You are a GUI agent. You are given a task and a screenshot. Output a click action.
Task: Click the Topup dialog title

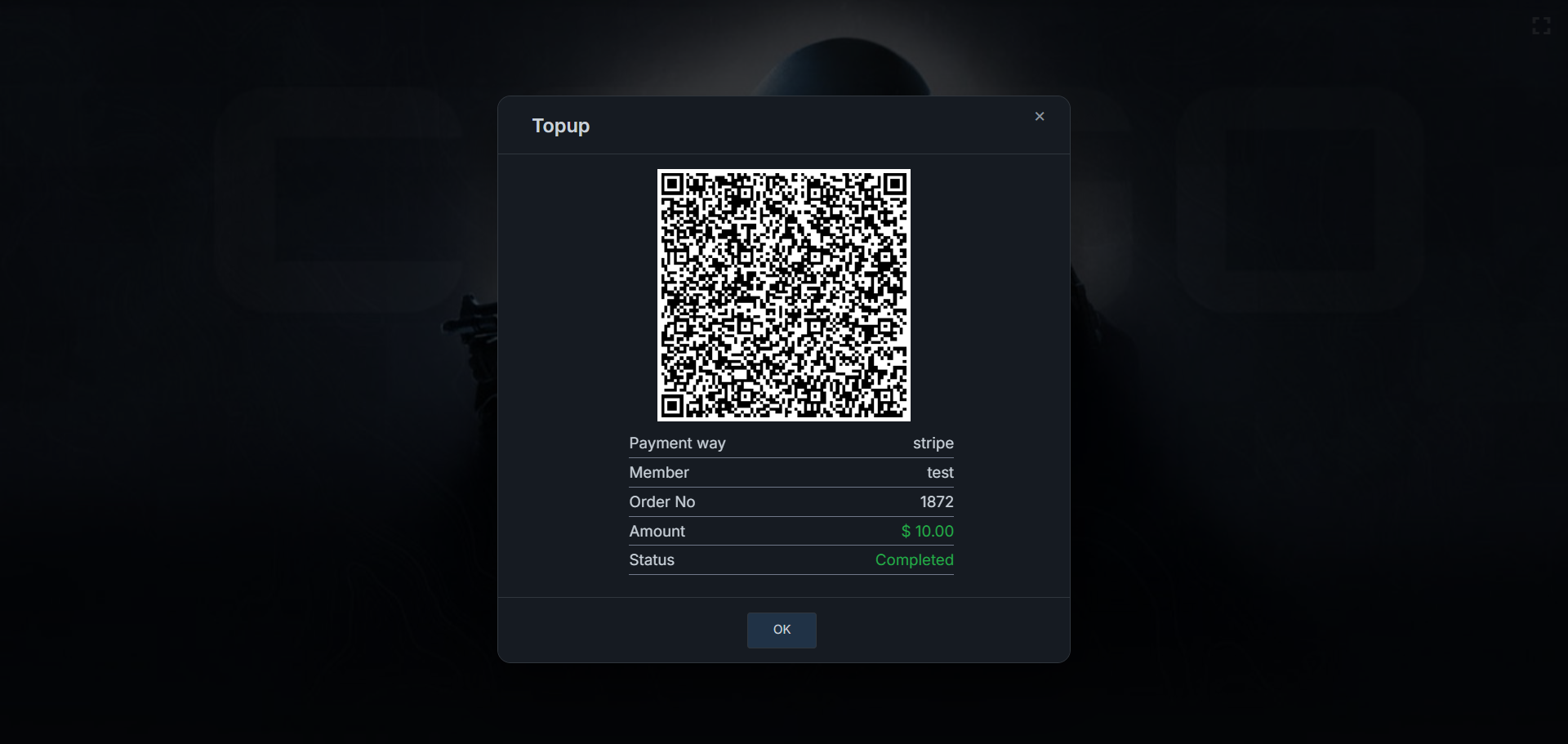click(x=561, y=126)
